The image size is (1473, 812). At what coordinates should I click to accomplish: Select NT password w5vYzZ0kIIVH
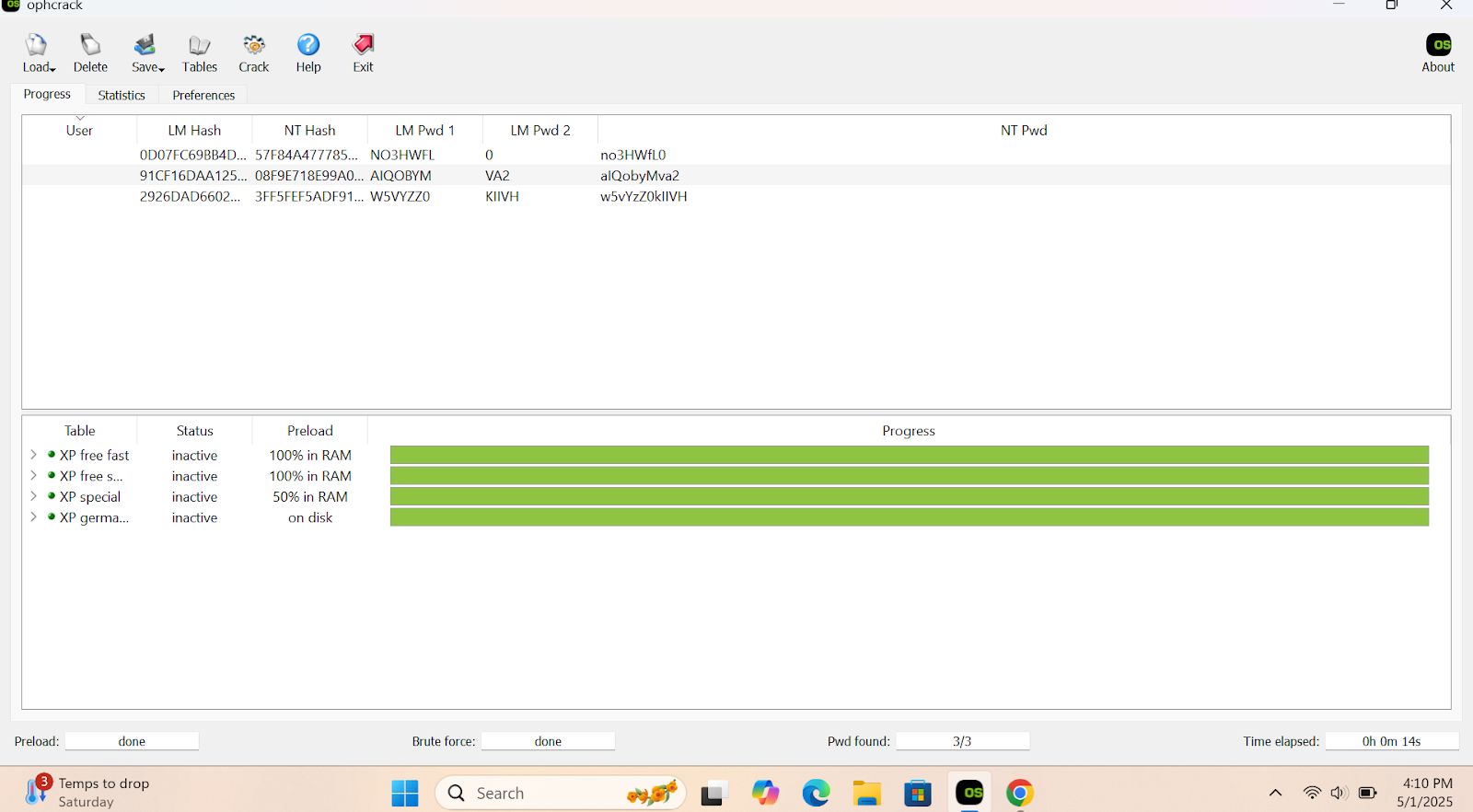pos(644,196)
